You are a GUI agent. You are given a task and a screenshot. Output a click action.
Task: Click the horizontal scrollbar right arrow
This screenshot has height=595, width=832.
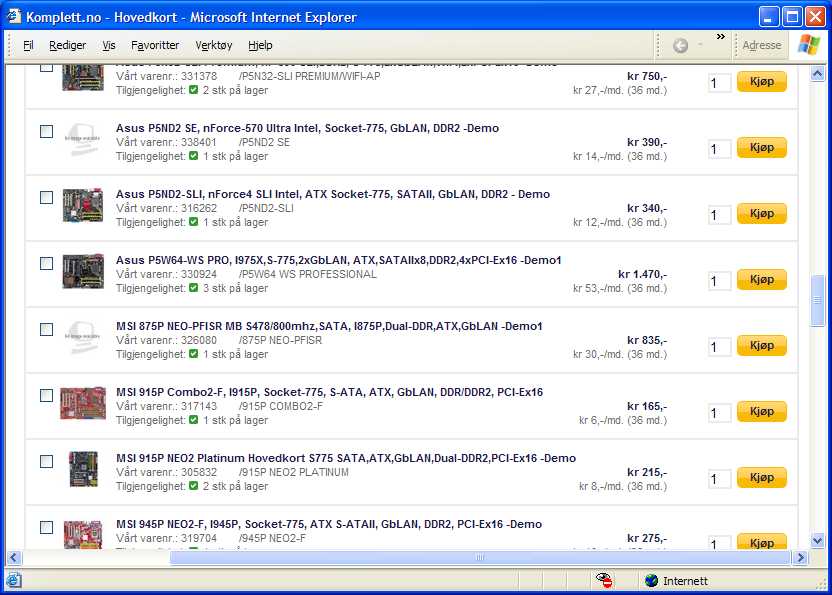click(x=800, y=557)
